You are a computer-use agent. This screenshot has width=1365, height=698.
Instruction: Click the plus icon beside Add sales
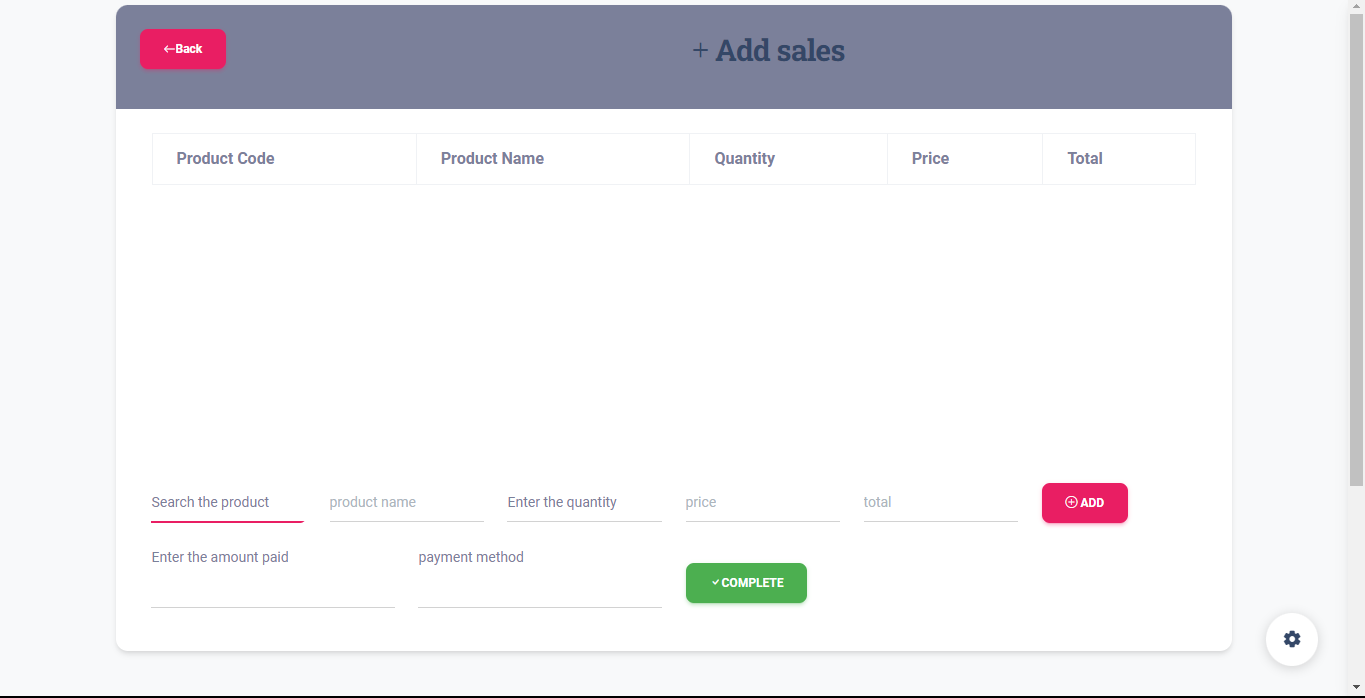click(x=700, y=50)
